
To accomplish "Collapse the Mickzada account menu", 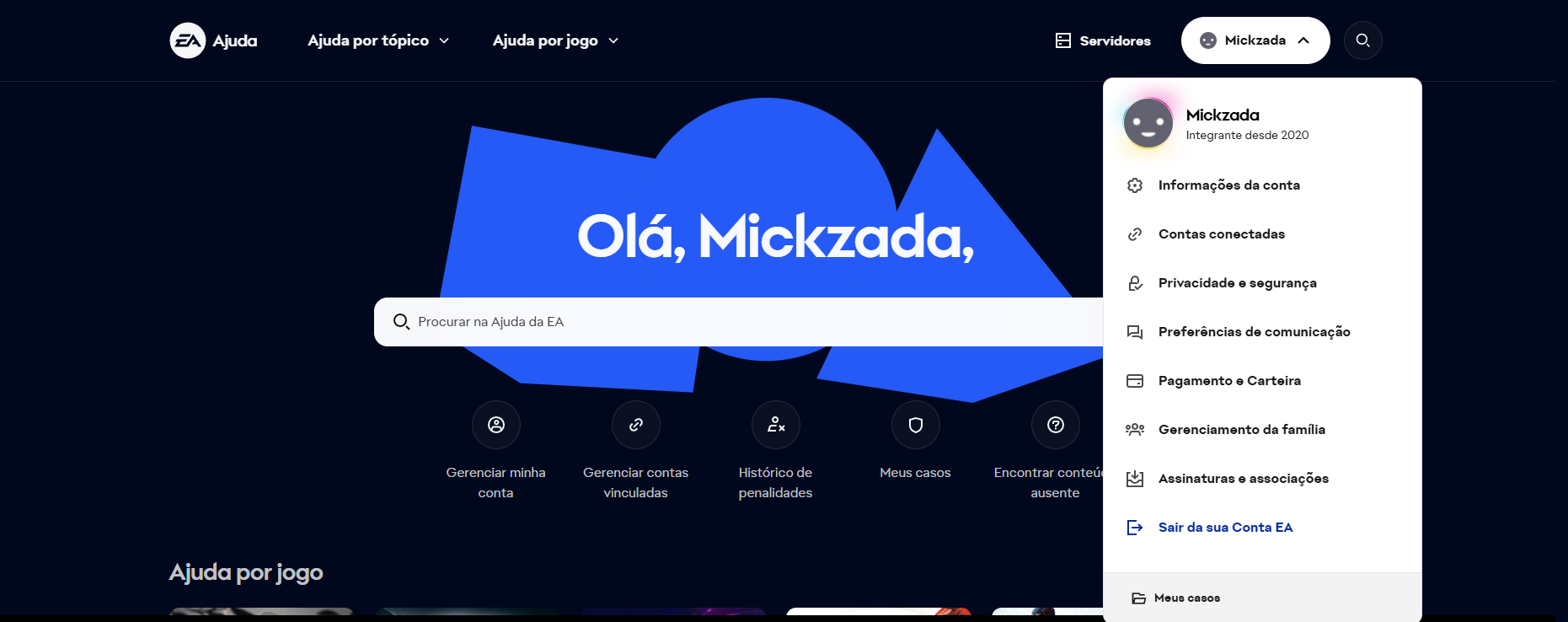I will (1255, 40).
